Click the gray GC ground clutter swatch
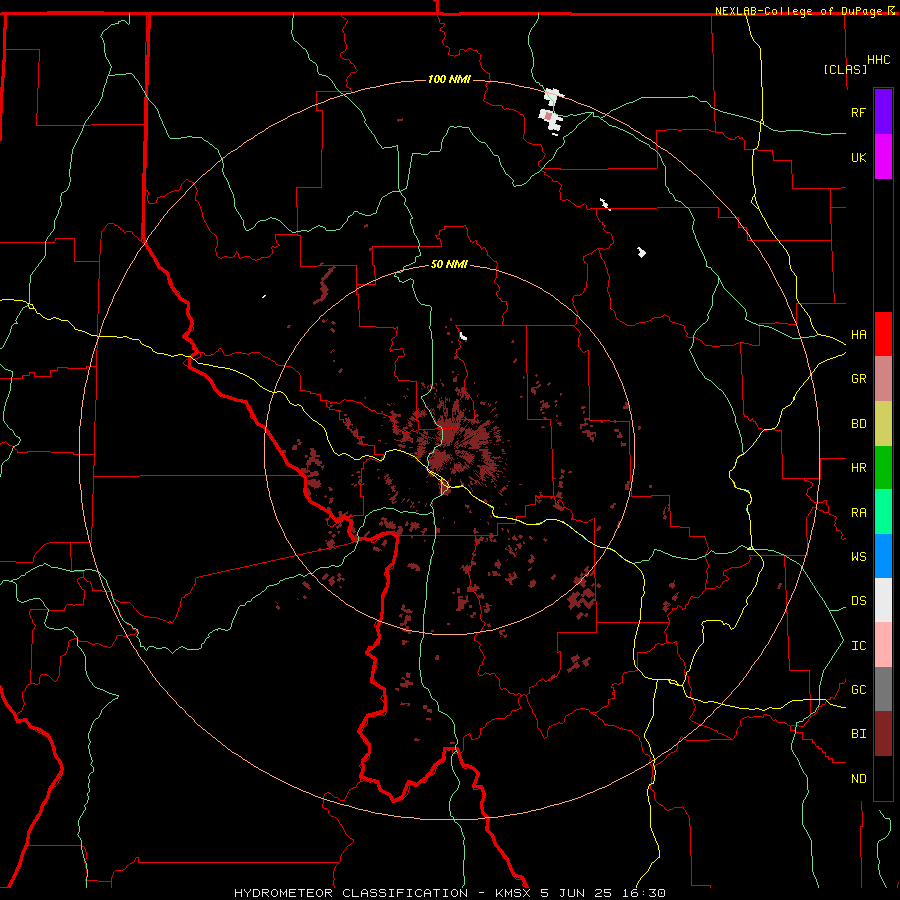The width and height of the screenshot is (900, 900). pyautogui.click(x=883, y=689)
